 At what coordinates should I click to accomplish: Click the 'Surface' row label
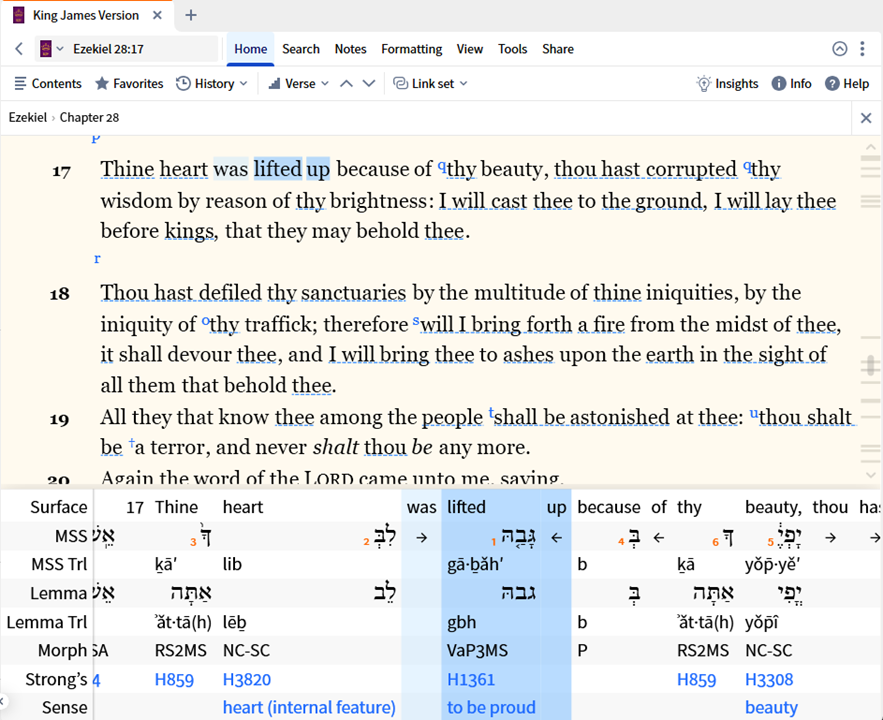click(59, 507)
